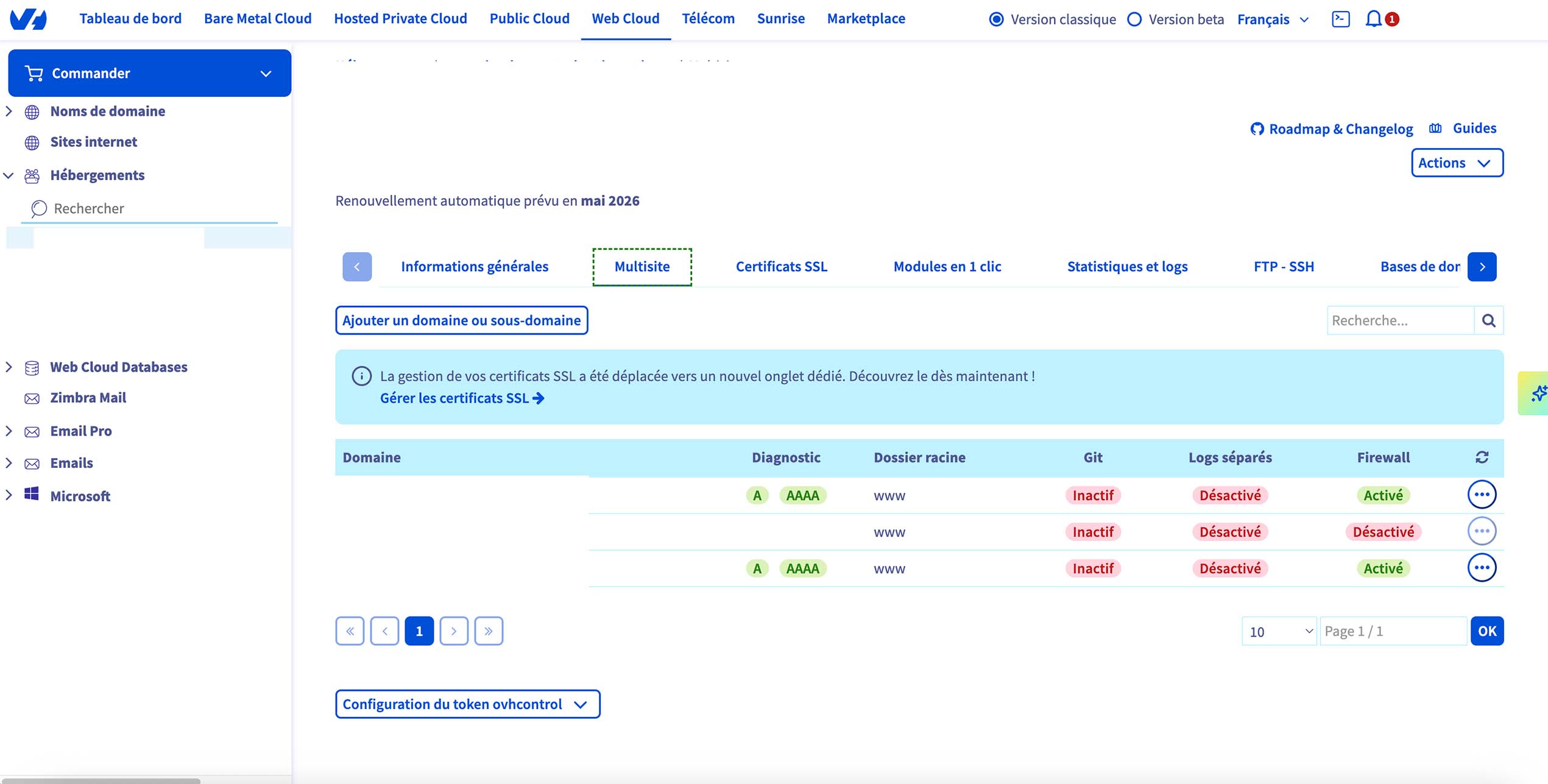Open the Web Cloud menu section

coord(625,18)
